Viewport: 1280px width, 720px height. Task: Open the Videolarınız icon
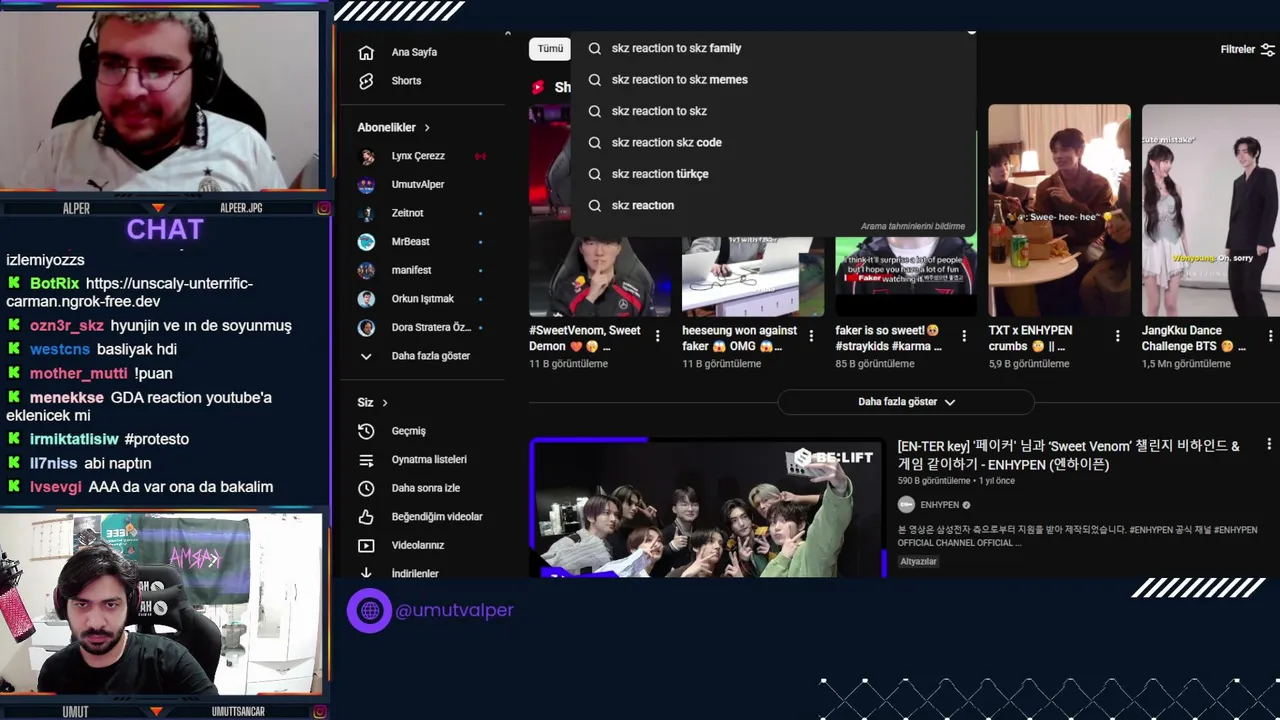(366, 546)
